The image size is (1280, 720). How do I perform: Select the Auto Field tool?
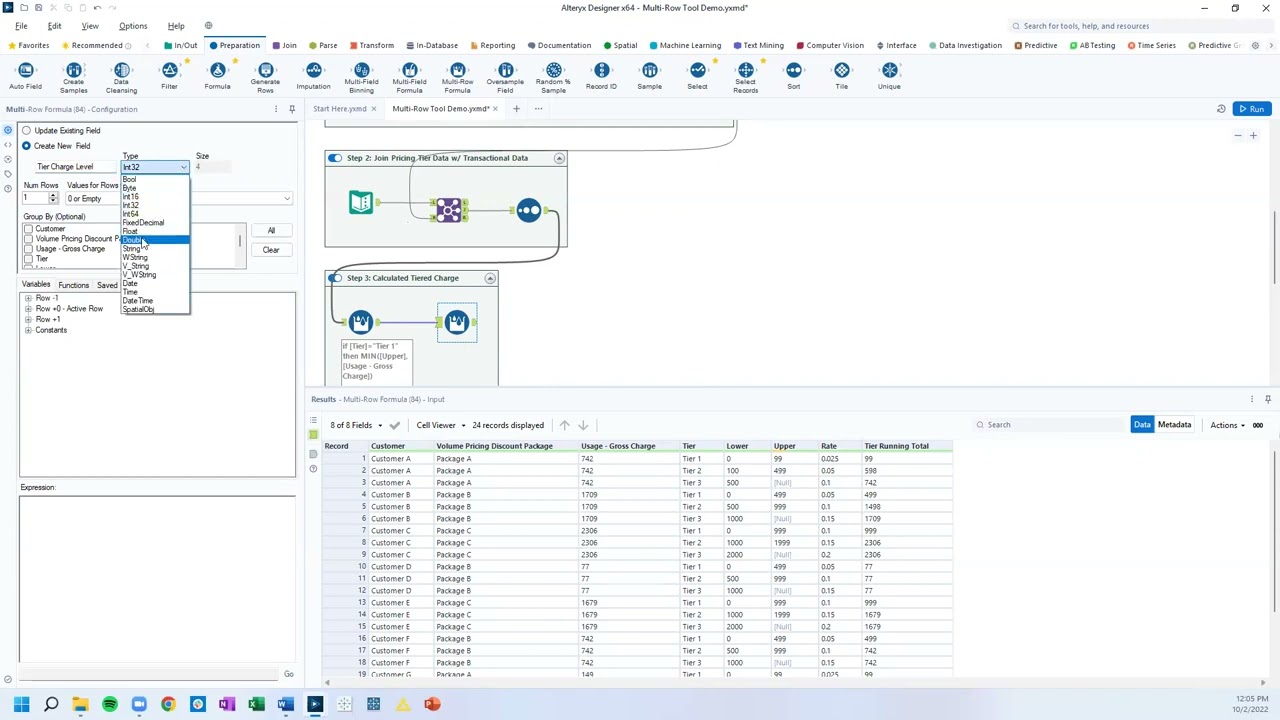[26, 76]
